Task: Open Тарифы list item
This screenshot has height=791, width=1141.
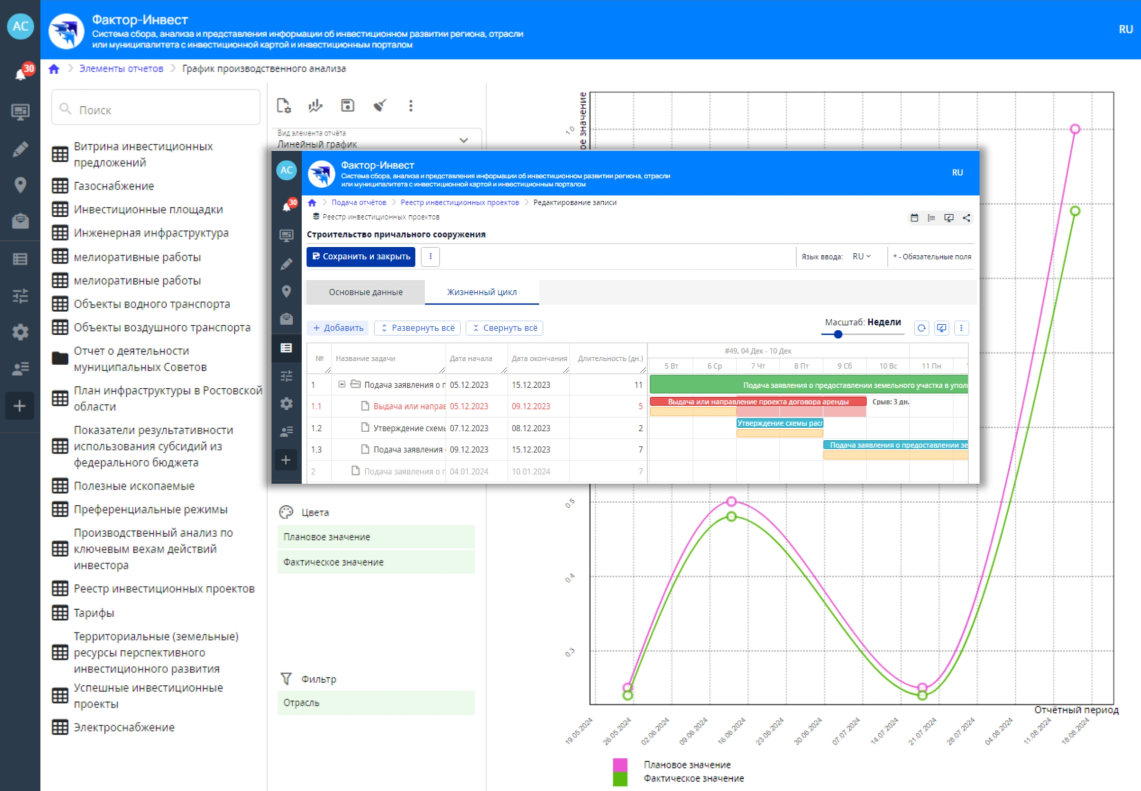Action: coord(93,613)
